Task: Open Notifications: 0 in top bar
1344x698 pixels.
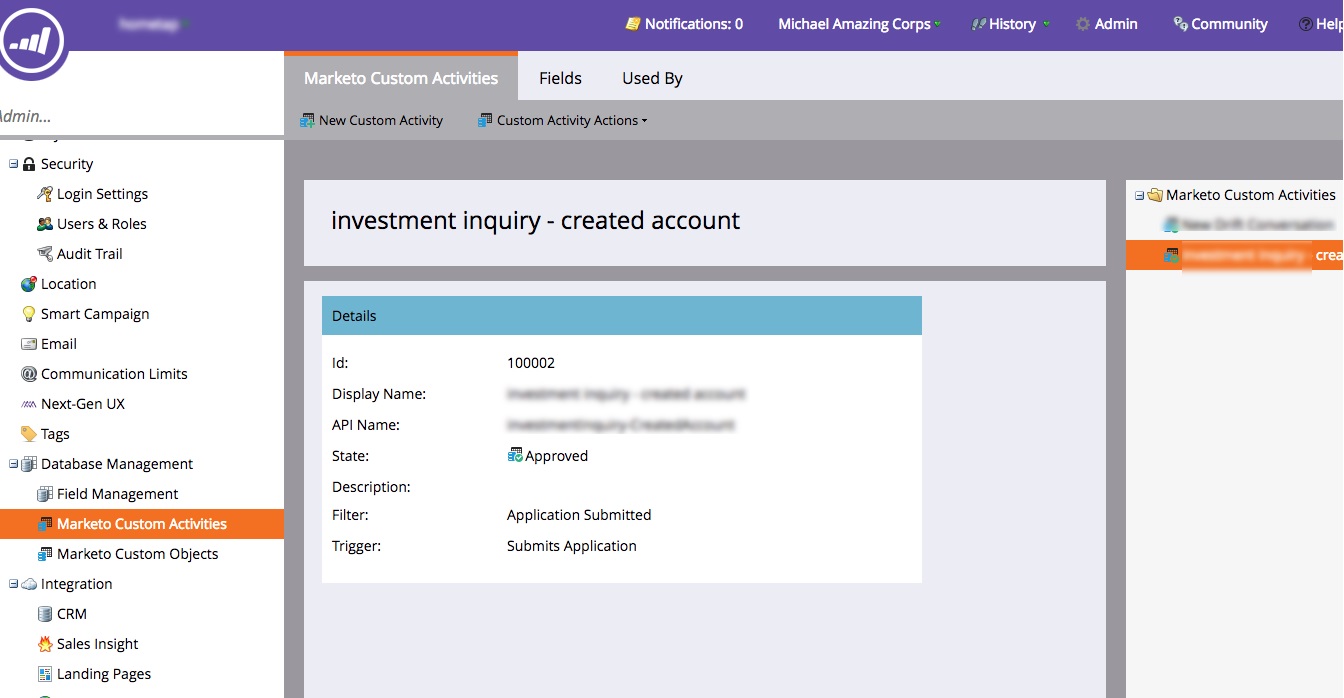Action: pos(685,24)
